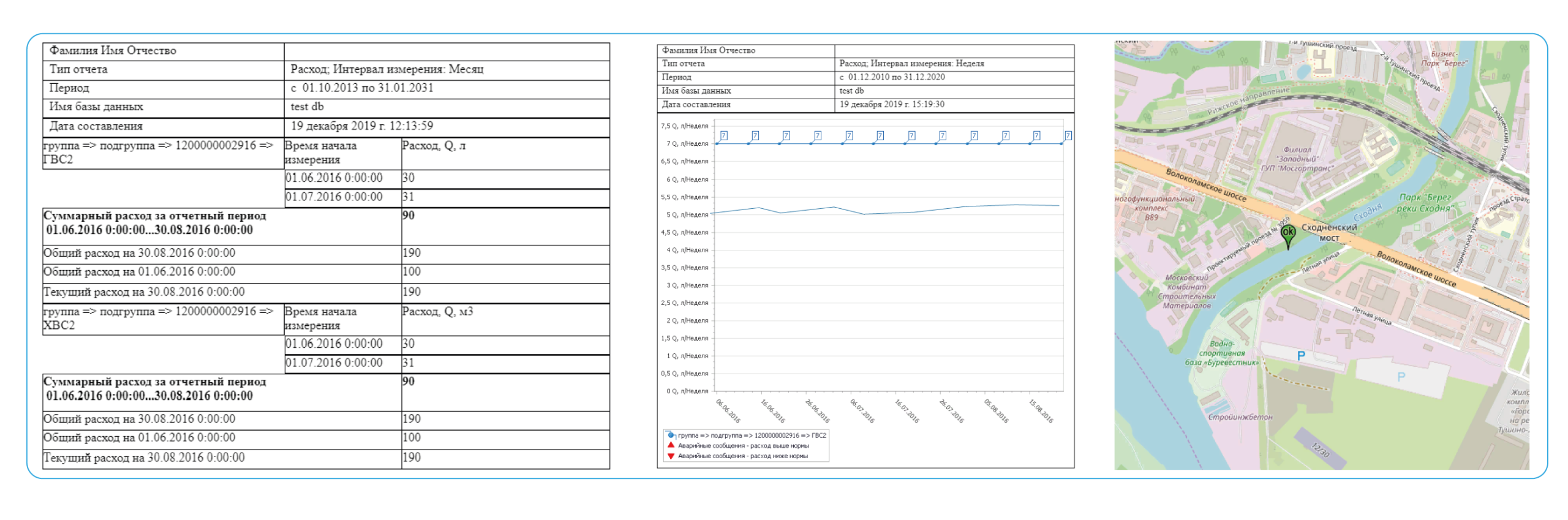Screen dimensions: 1568x520
Task: Select chart report date '19 декабря 2019 г. 15:19:30'
Action: tap(891, 104)
